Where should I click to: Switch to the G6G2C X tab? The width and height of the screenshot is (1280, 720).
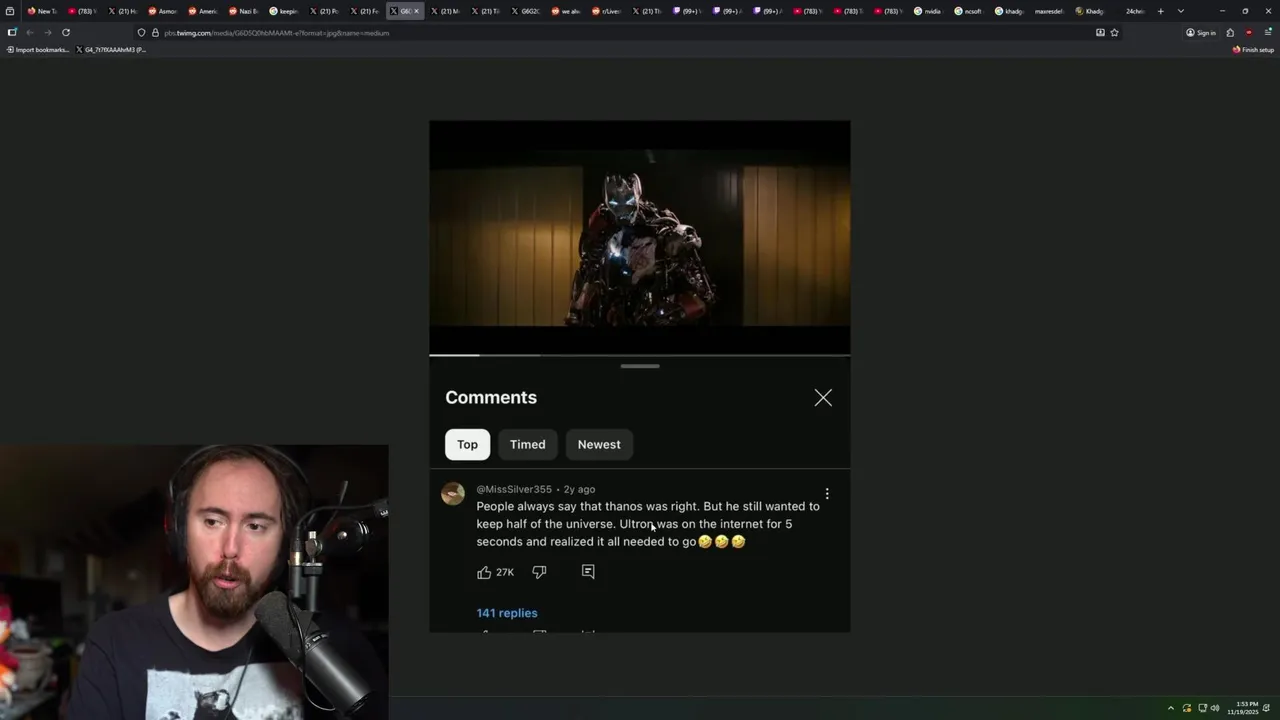(525, 11)
